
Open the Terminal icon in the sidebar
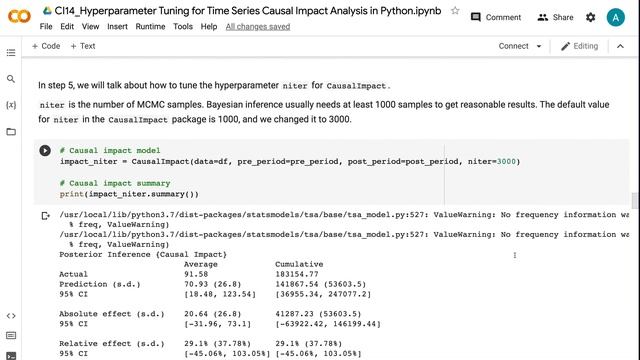(x=11, y=356)
